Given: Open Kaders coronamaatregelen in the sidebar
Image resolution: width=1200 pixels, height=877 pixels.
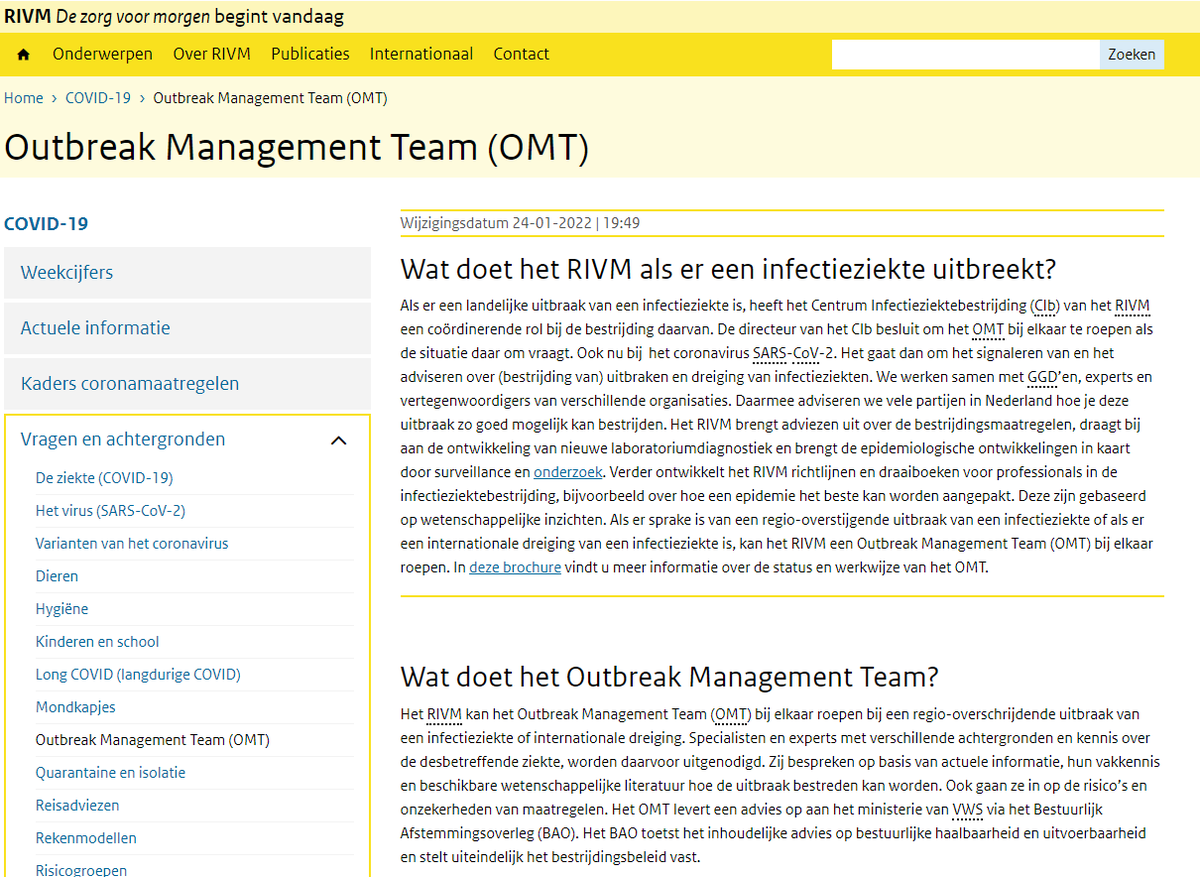Looking at the screenshot, I should coord(187,384).
